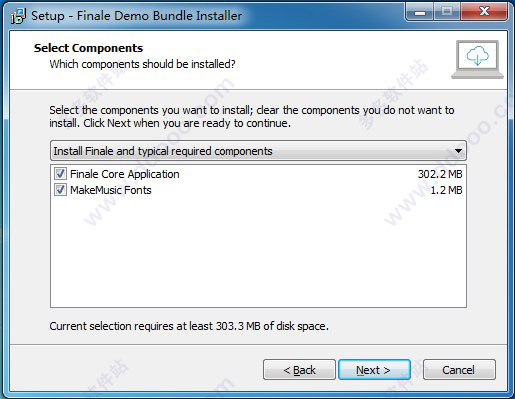The image size is (515, 399).
Task: Go to the Next step
Action: [374, 370]
